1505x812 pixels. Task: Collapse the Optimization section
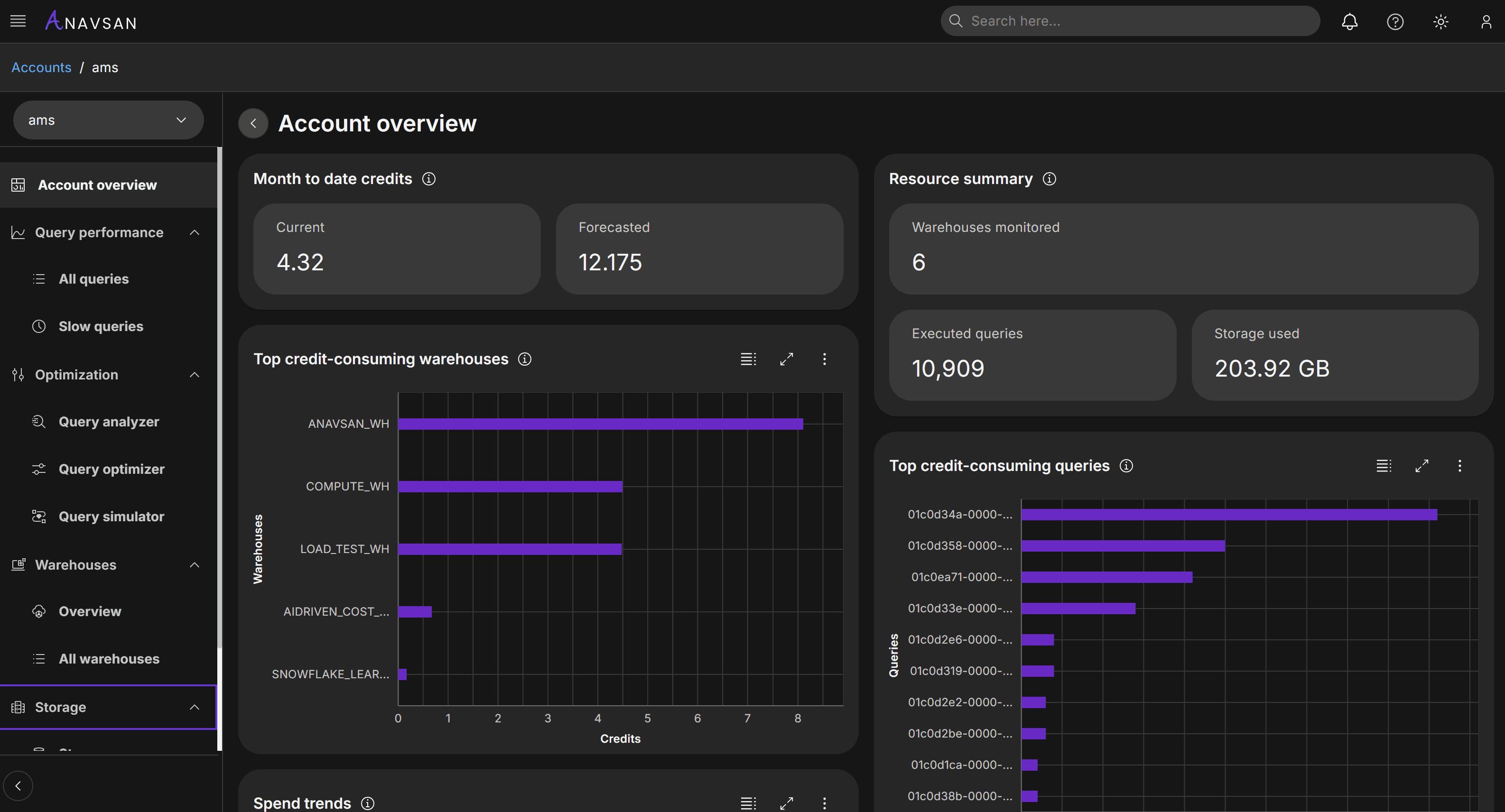point(195,374)
